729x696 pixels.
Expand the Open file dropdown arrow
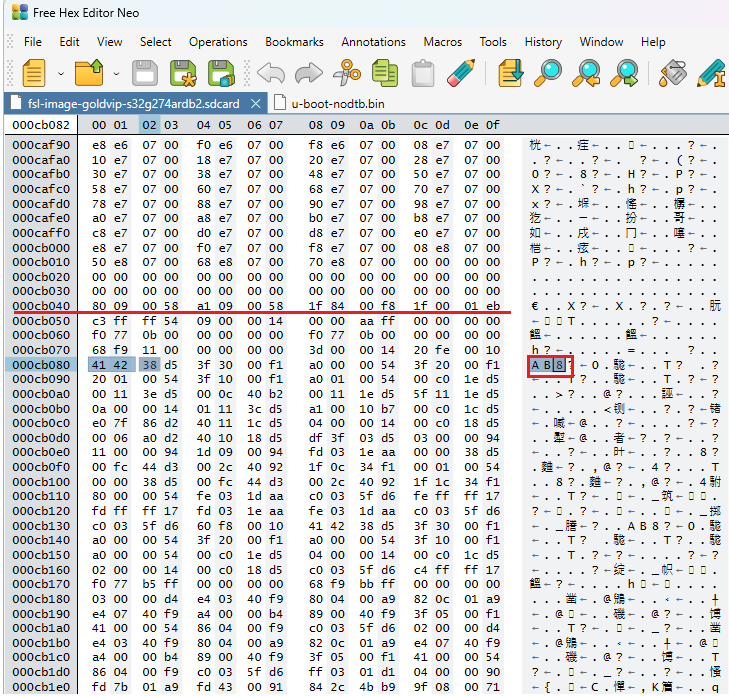click(x=116, y=73)
